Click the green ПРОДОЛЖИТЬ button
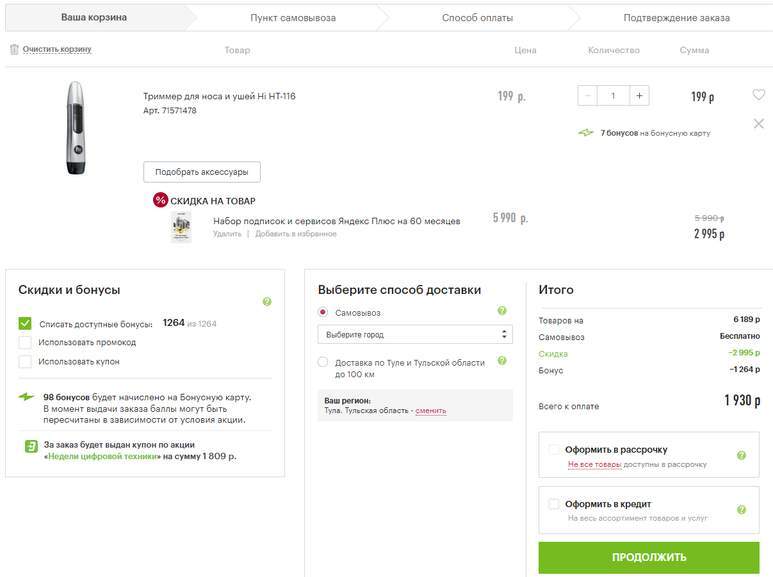 649,557
